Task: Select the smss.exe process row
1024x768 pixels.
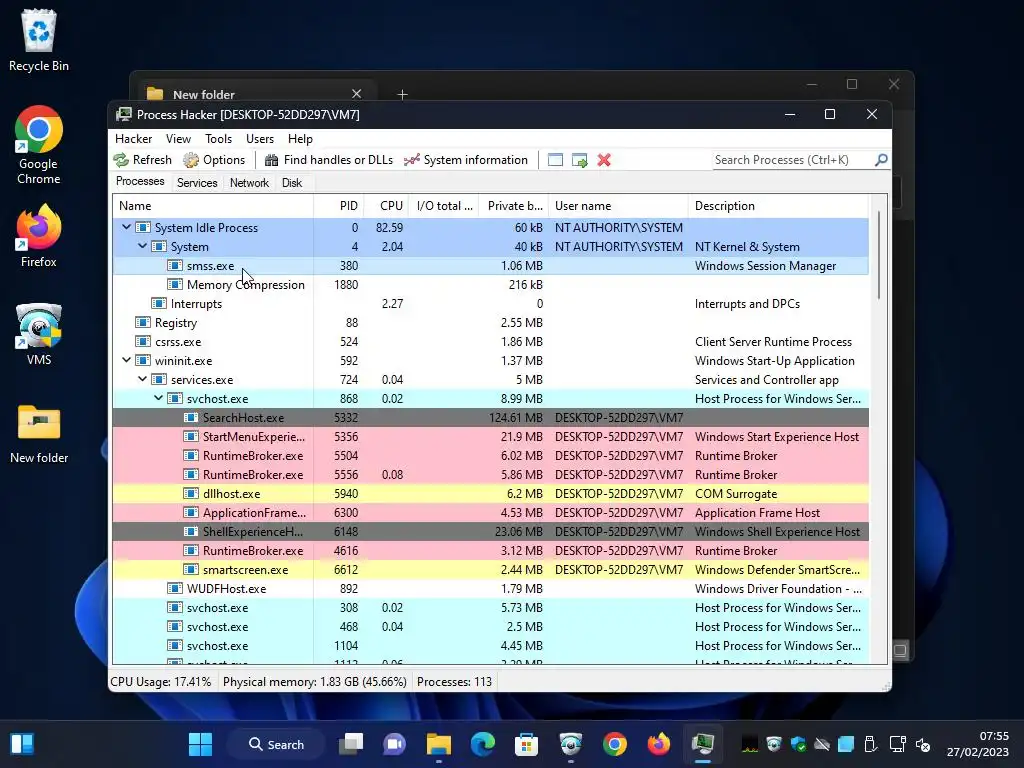Action: pyautogui.click(x=490, y=266)
